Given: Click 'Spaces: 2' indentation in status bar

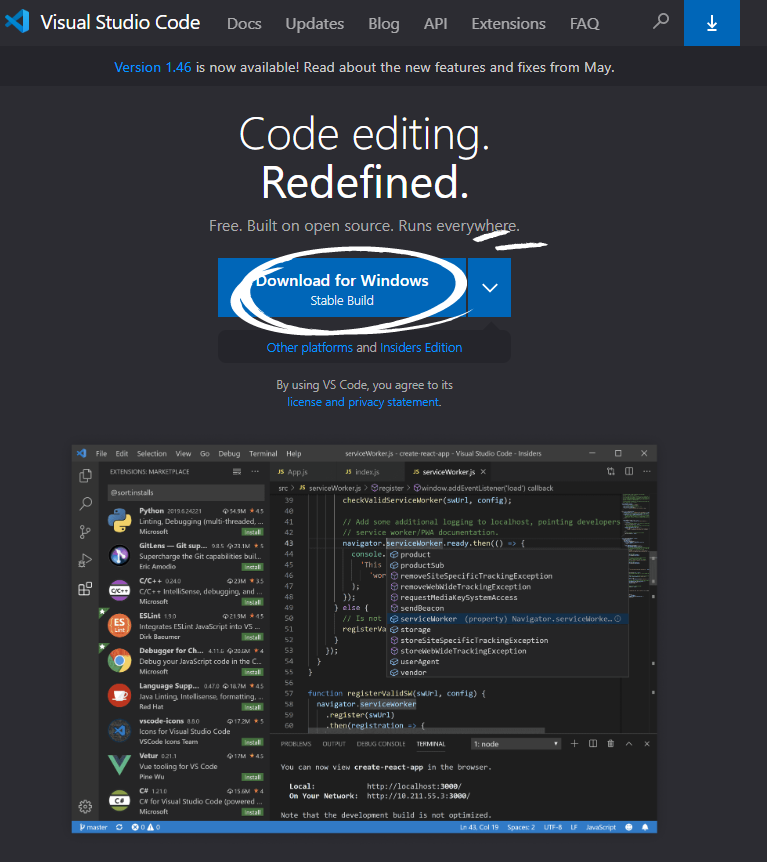Looking at the screenshot, I should pos(521,827).
